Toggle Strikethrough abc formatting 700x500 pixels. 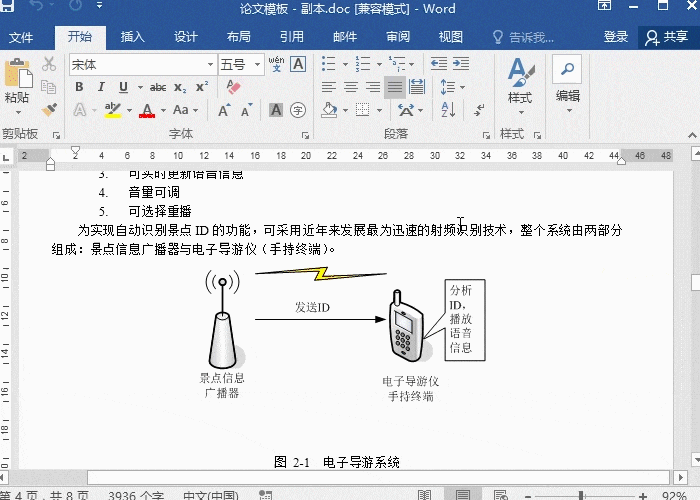pyautogui.click(x=158, y=87)
